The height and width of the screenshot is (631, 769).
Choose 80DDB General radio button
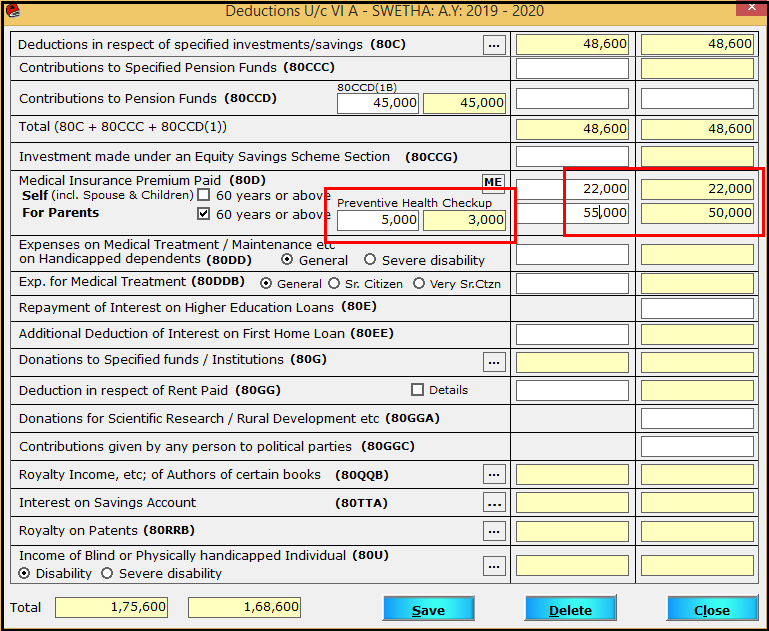pyautogui.click(x=265, y=283)
